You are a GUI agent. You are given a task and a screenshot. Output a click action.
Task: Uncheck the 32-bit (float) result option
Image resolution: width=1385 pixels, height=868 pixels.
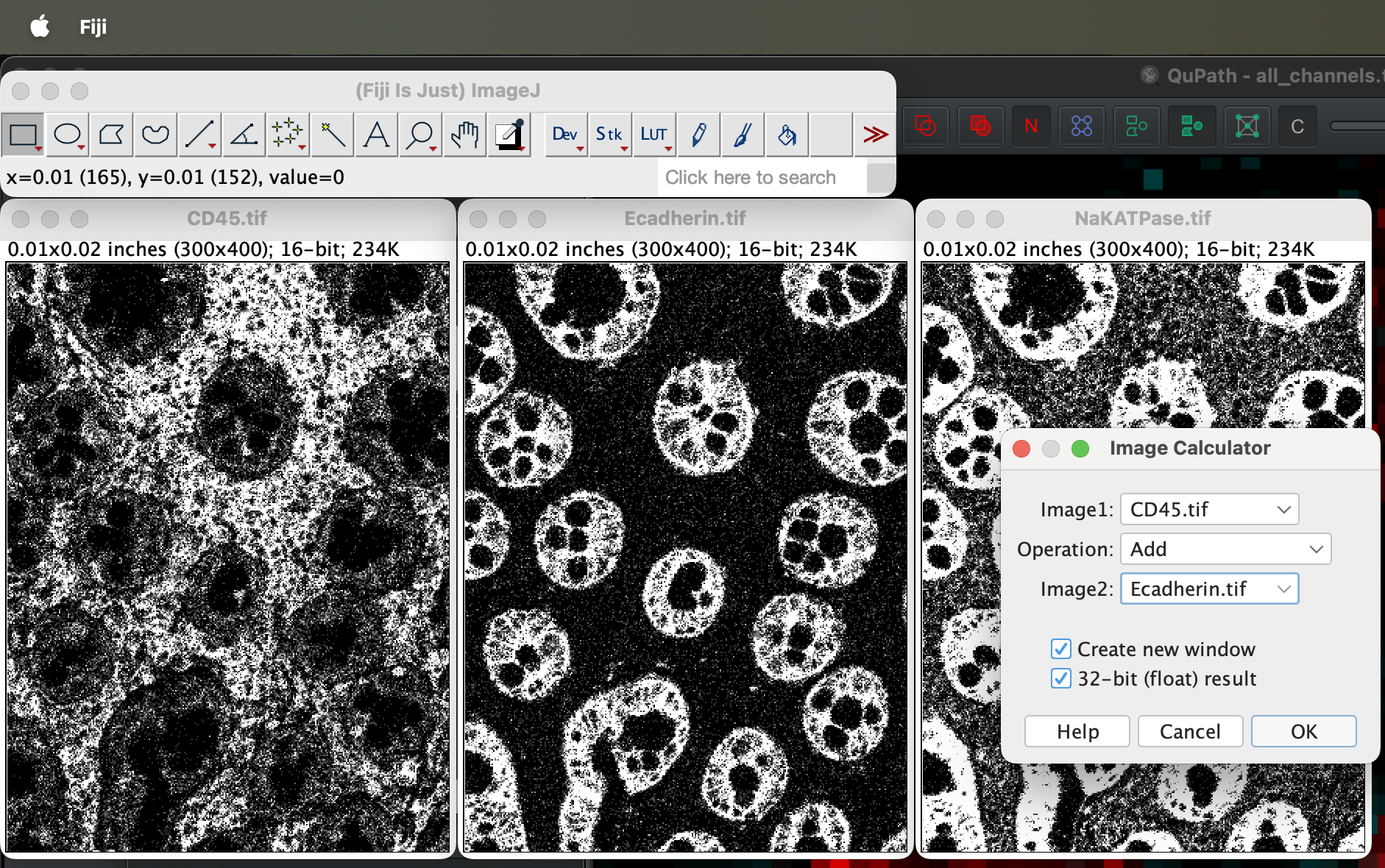click(1060, 678)
